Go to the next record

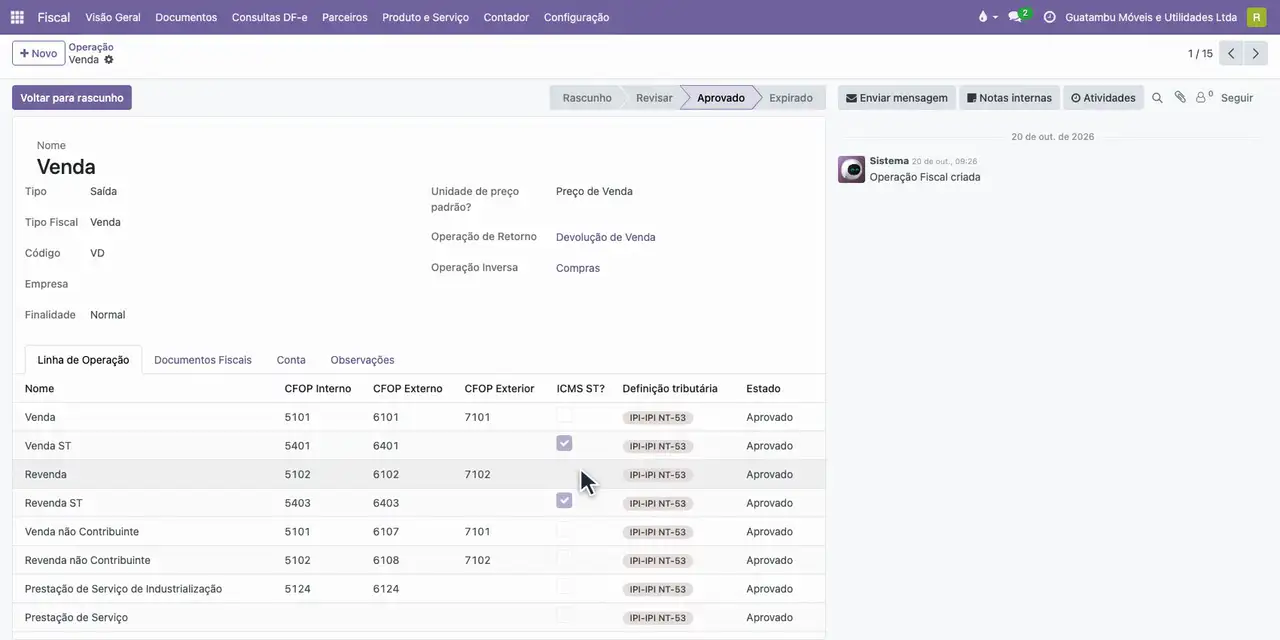pos(1256,53)
